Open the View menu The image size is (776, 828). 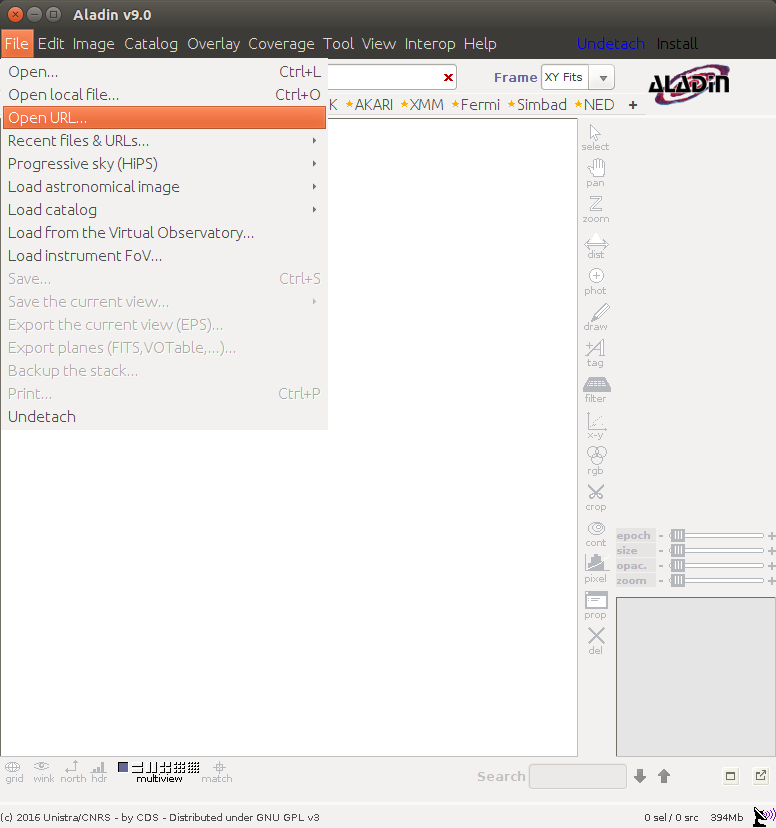coord(378,43)
